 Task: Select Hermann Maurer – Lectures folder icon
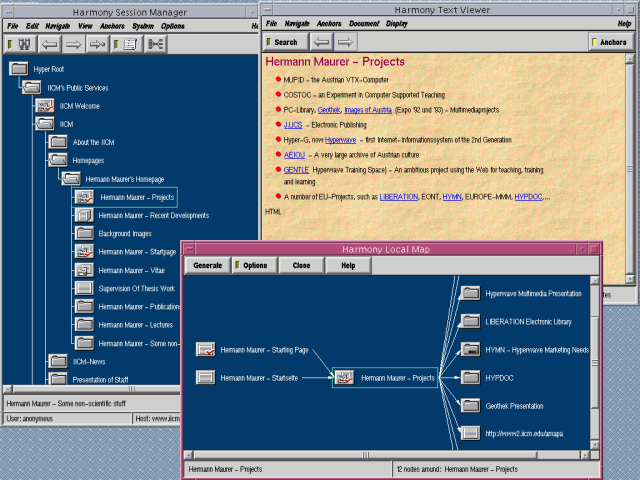(84, 325)
